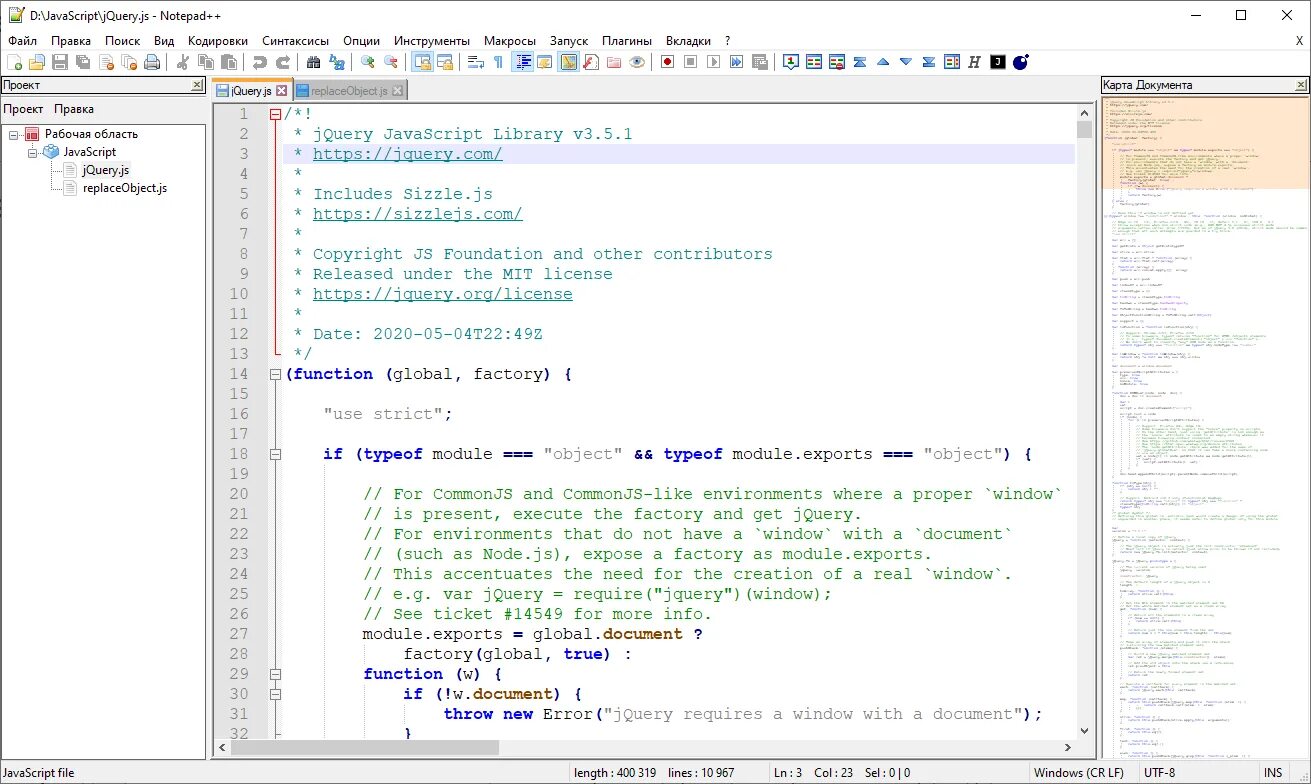Click UTF-8 encoding in status bar
The image size is (1311, 784).
coord(1160,772)
